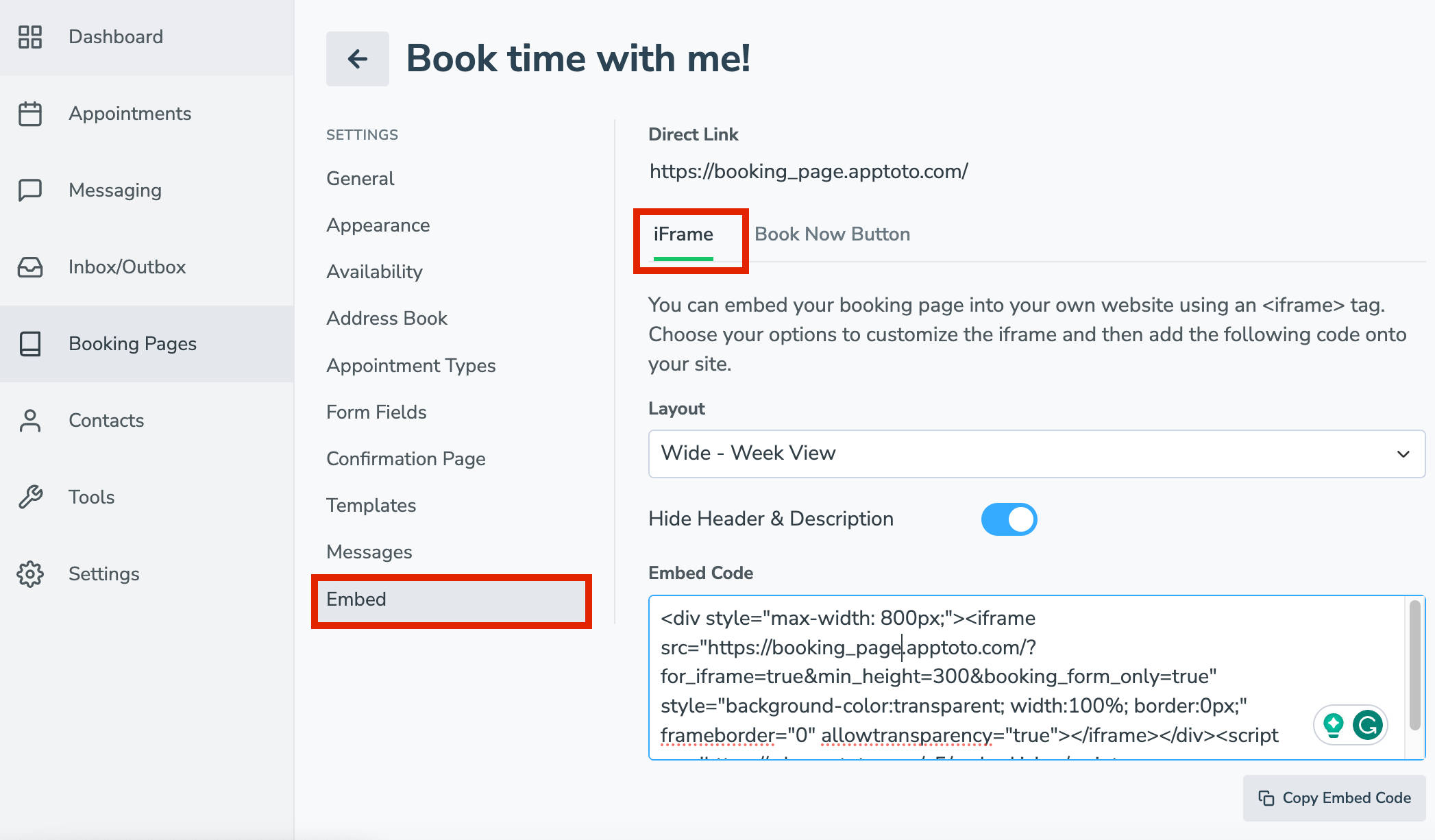1435x840 pixels.
Task: Open the Inbox/Outbox tray icon
Action: pos(31,267)
